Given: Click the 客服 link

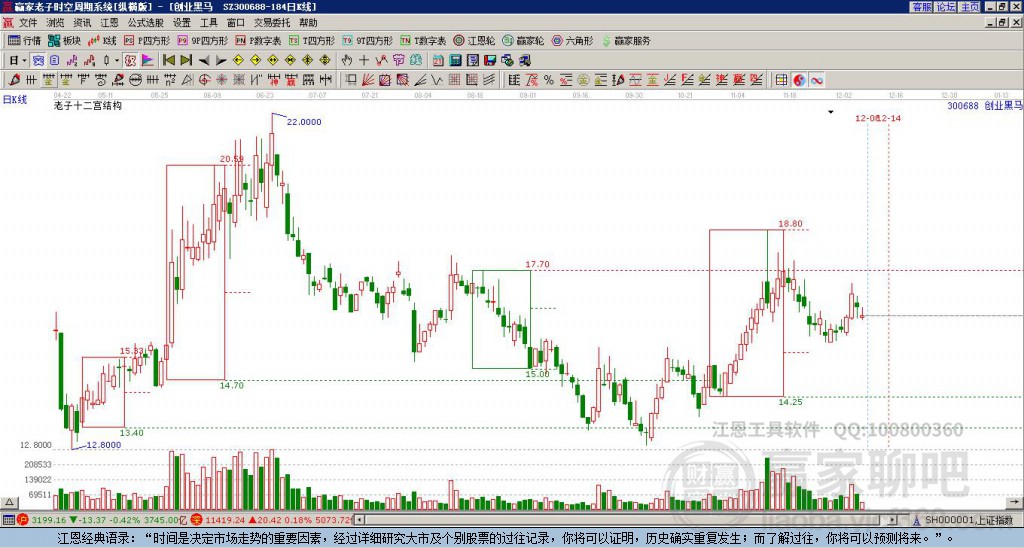Looking at the screenshot, I should [921, 7].
